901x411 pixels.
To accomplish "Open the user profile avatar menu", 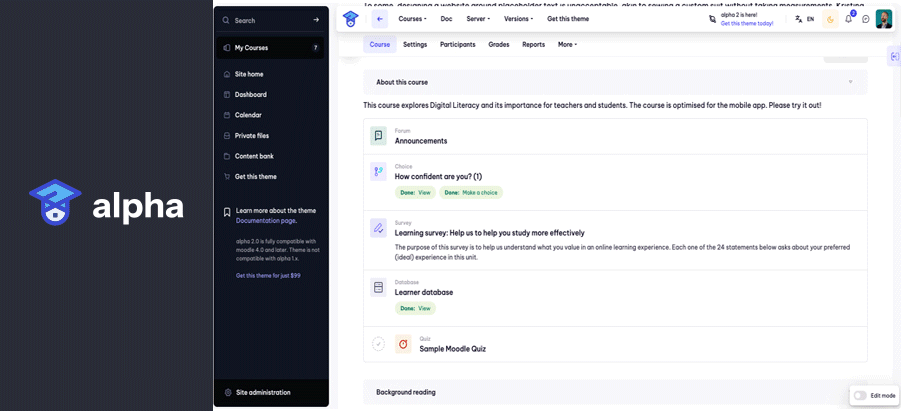I will 883,19.
